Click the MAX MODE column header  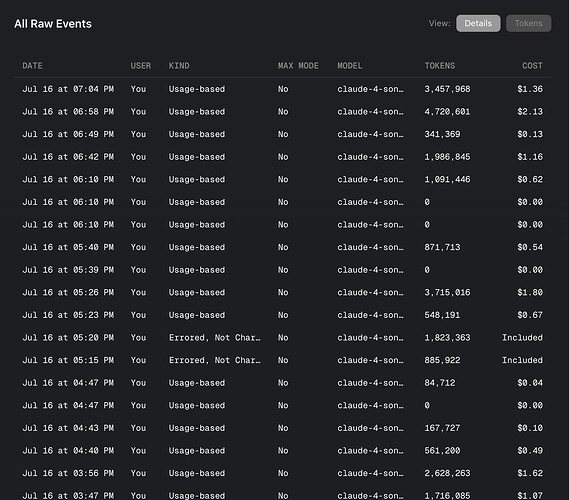(298, 66)
